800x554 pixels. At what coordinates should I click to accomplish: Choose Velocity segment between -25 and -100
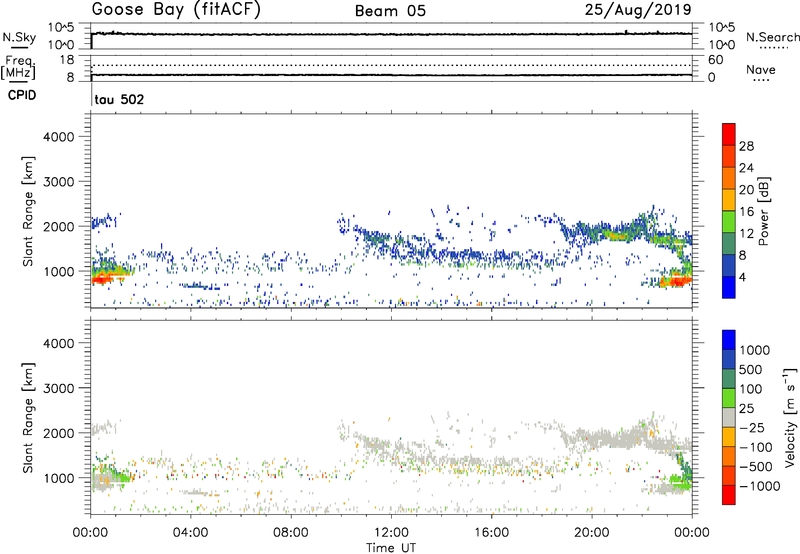point(729,437)
